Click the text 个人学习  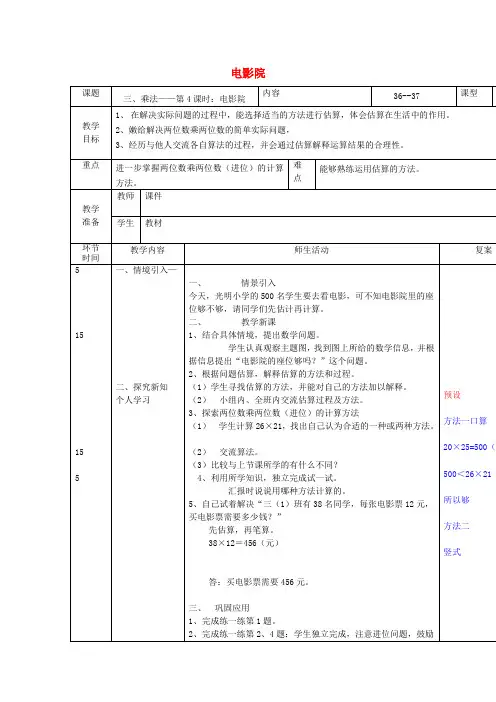[133, 399]
